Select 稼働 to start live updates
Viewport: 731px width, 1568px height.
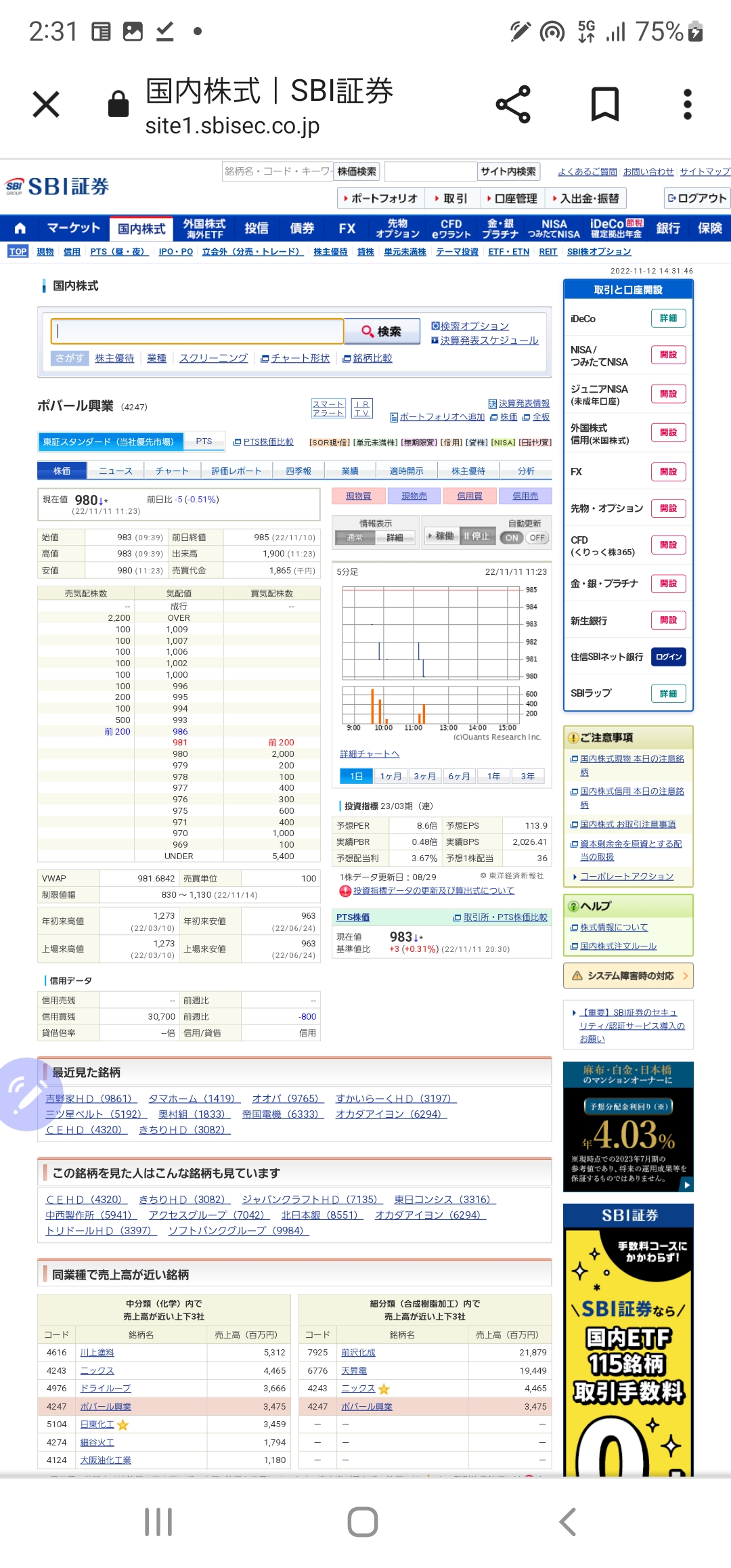click(441, 536)
